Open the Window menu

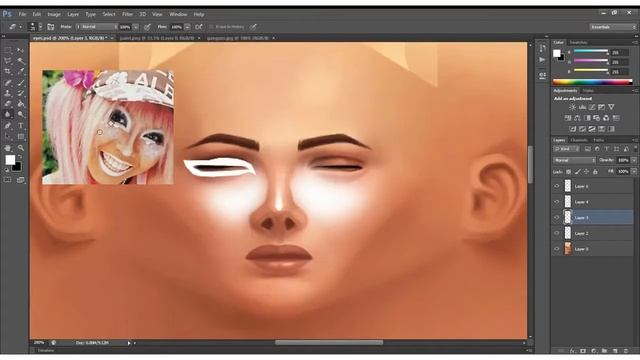point(178,14)
